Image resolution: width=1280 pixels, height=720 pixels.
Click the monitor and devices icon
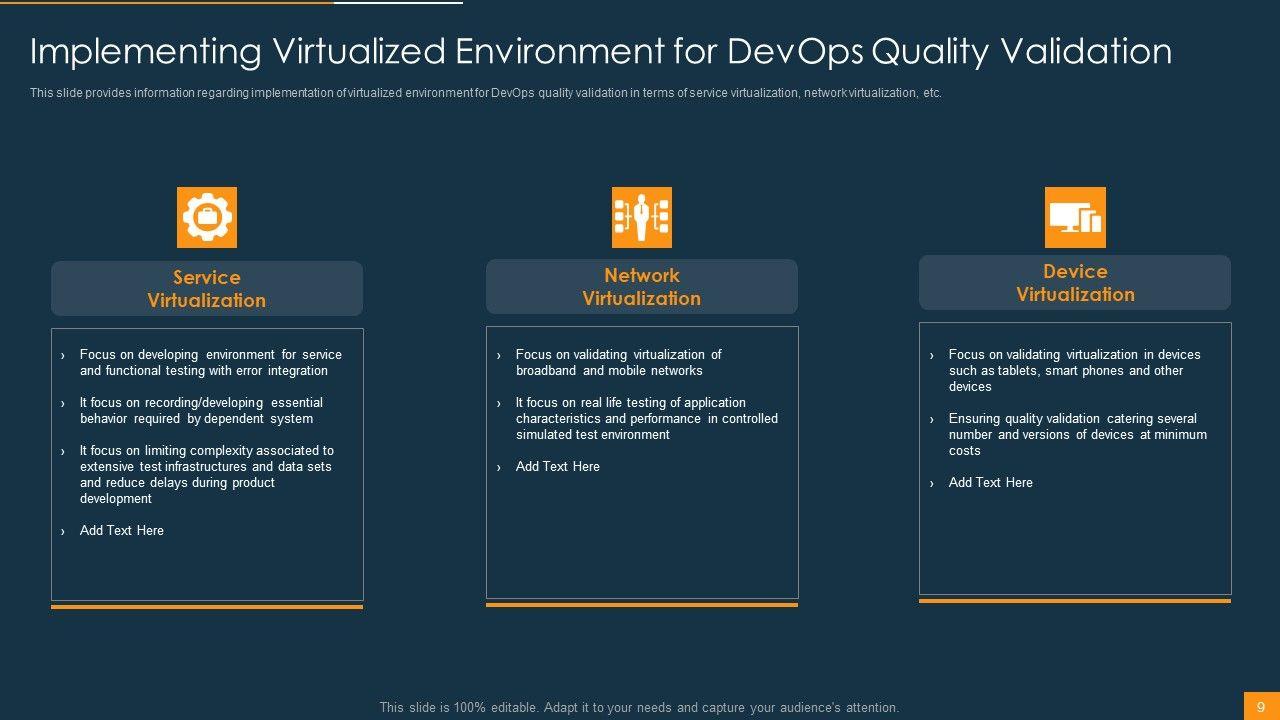[1075, 217]
